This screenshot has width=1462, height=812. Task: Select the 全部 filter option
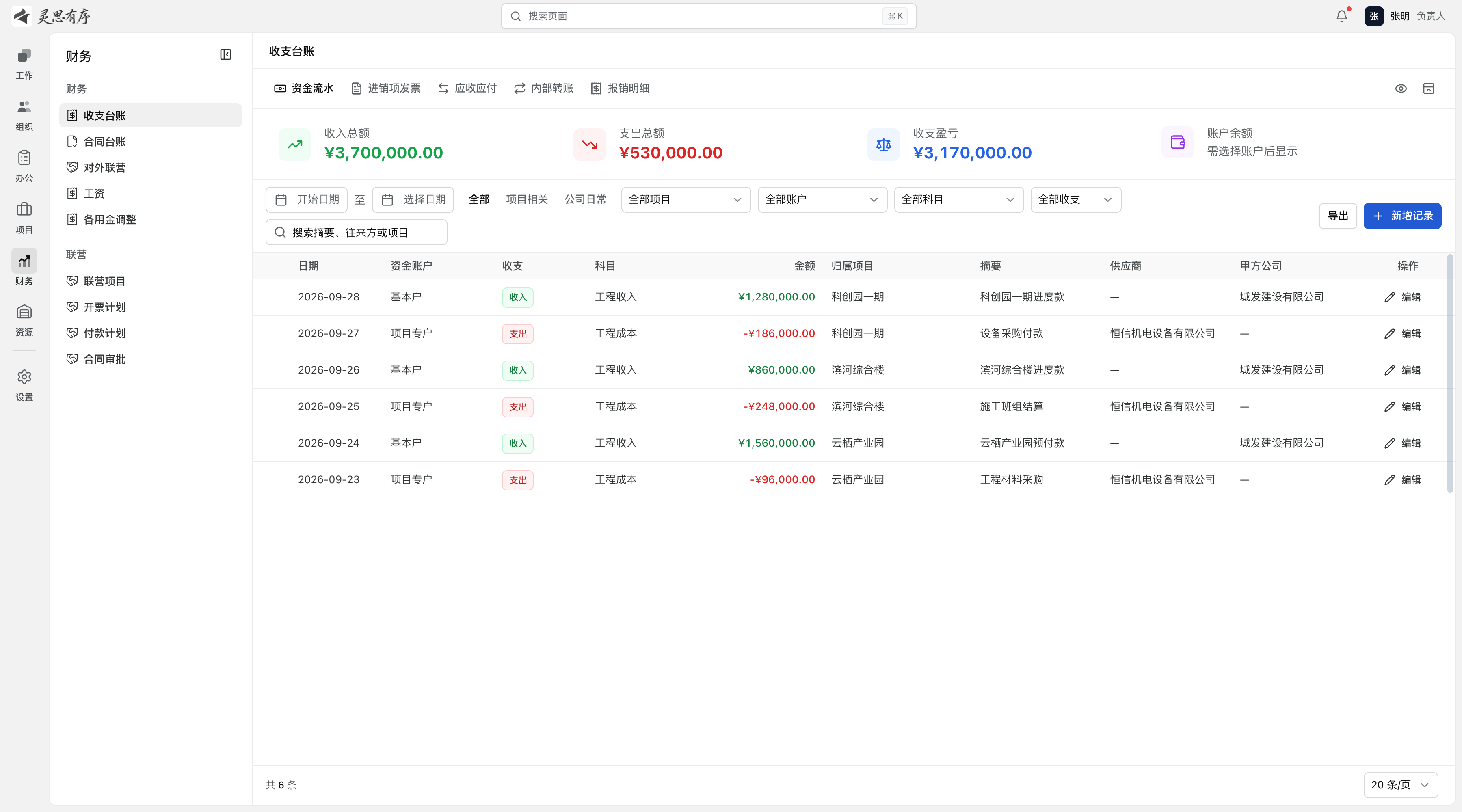coord(479,200)
